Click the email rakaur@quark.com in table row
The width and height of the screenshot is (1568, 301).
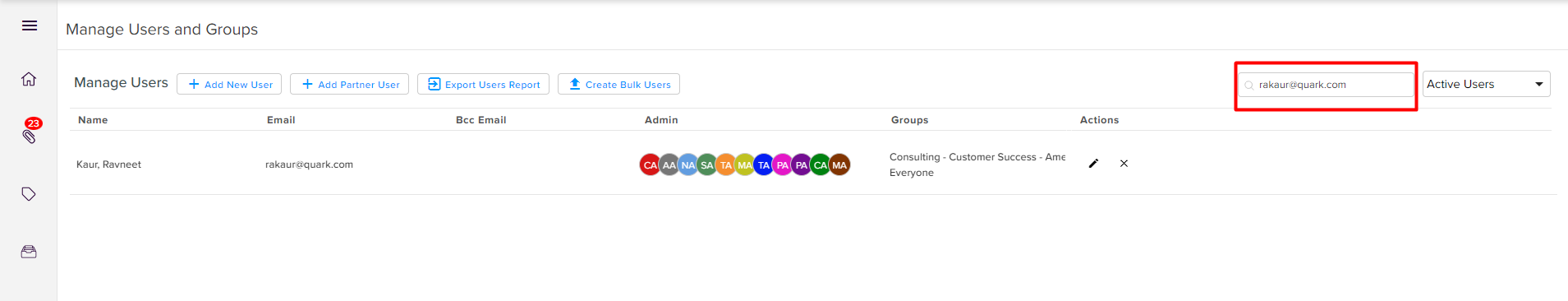pyautogui.click(x=309, y=164)
